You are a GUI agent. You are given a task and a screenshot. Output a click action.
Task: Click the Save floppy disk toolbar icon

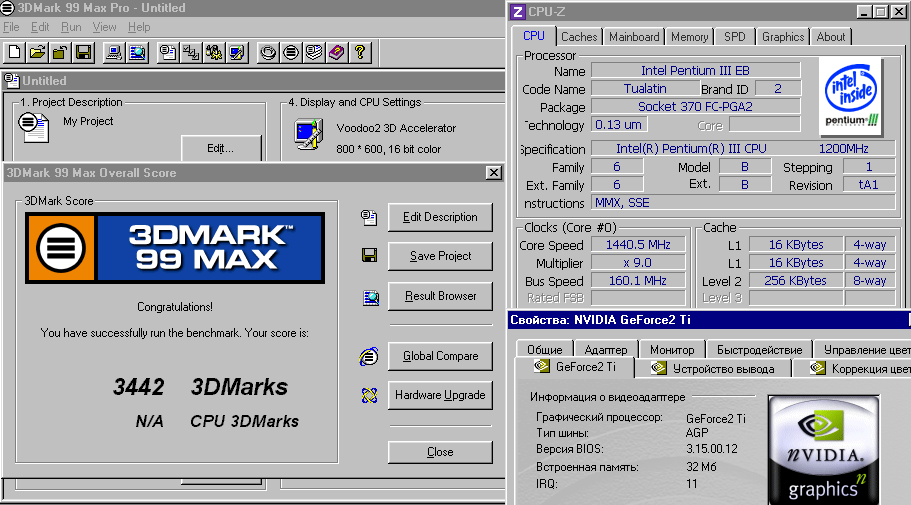83,52
